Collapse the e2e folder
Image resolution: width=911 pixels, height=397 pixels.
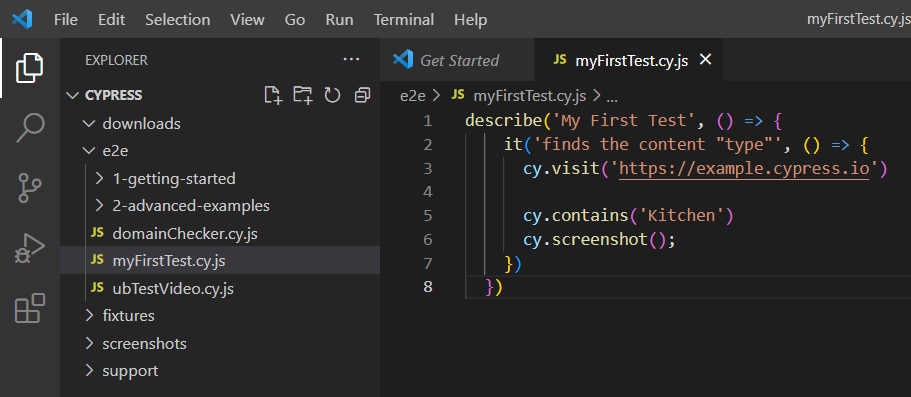(x=220, y=151)
